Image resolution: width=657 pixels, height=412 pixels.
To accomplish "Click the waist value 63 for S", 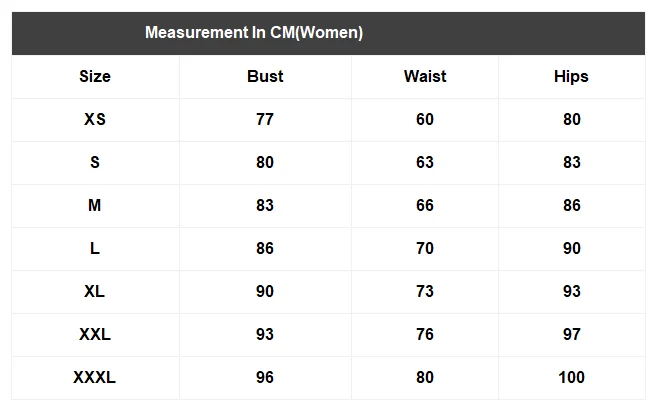I will pyautogui.click(x=425, y=162).
